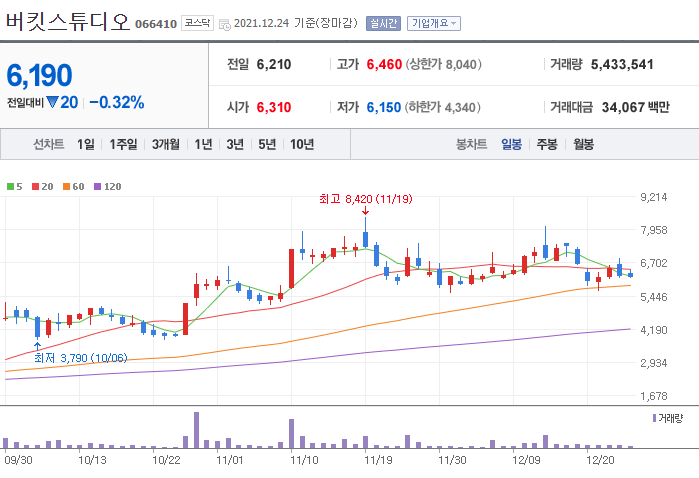Select the 5년 line chart tab
This screenshot has height=478, width=699.
click(267, 144)
